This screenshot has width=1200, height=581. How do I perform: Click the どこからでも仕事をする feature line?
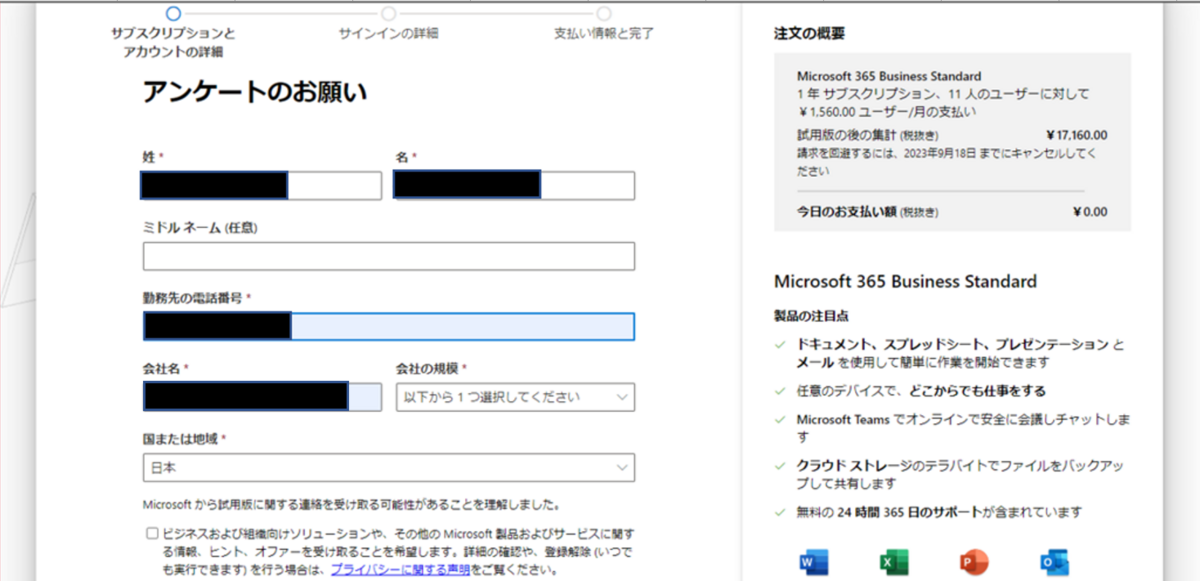click(x=921, y=391)
